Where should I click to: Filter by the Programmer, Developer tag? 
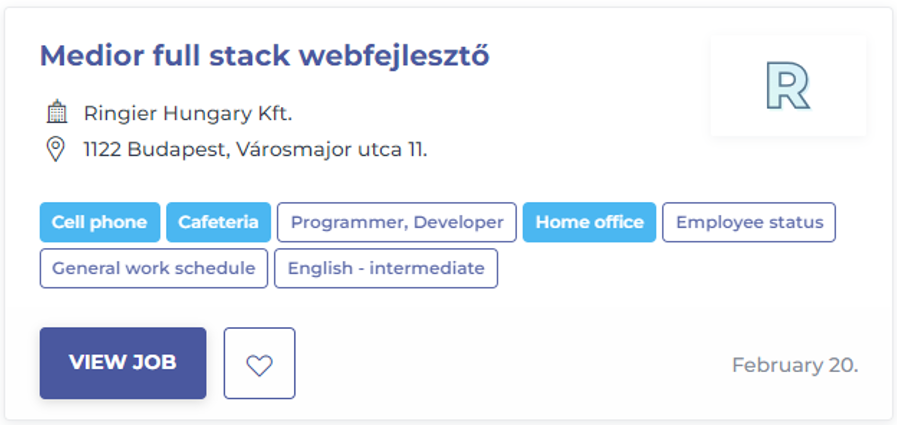(397, 222)
